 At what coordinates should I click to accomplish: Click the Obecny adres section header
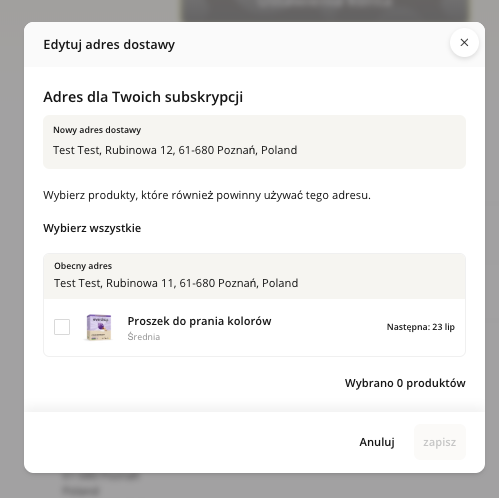click(x=83, y=266)
